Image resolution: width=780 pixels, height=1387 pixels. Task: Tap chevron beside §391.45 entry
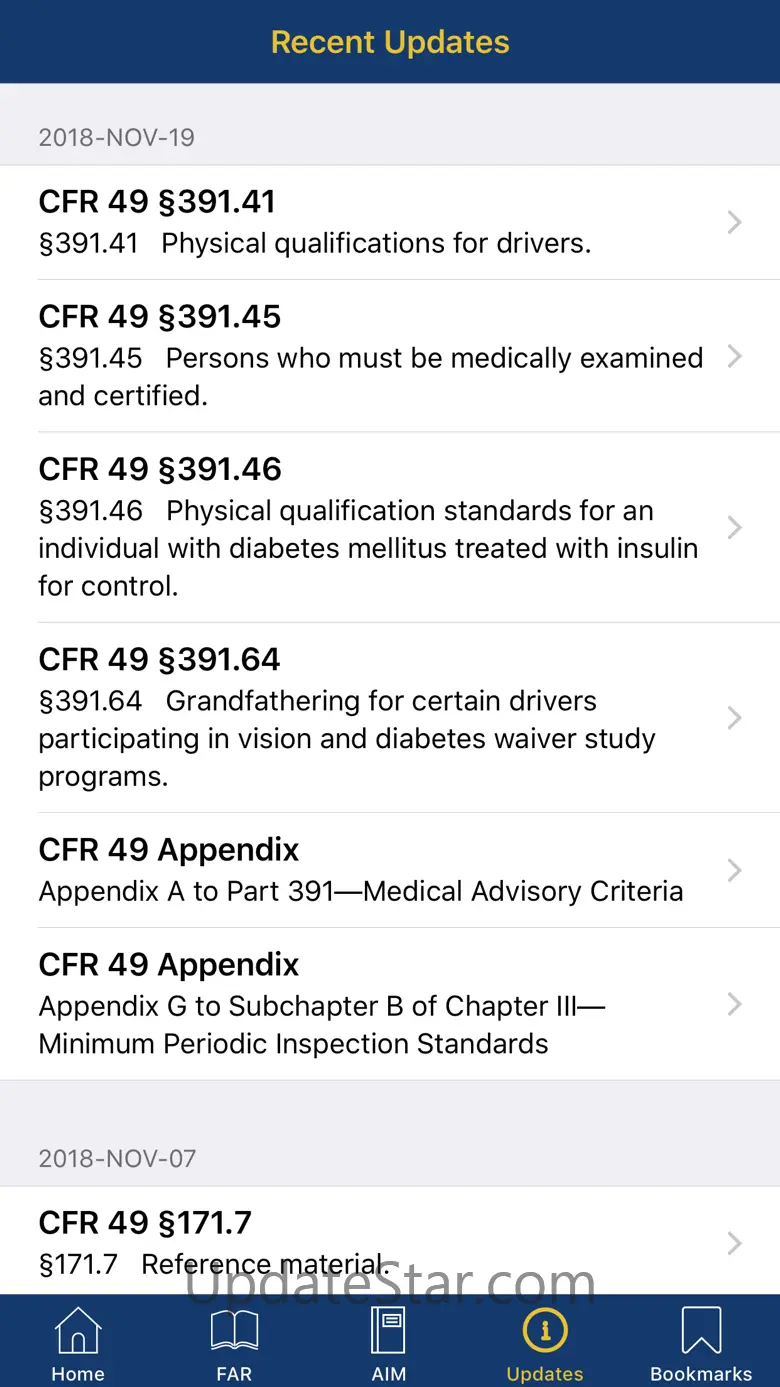tap(735, 356)
